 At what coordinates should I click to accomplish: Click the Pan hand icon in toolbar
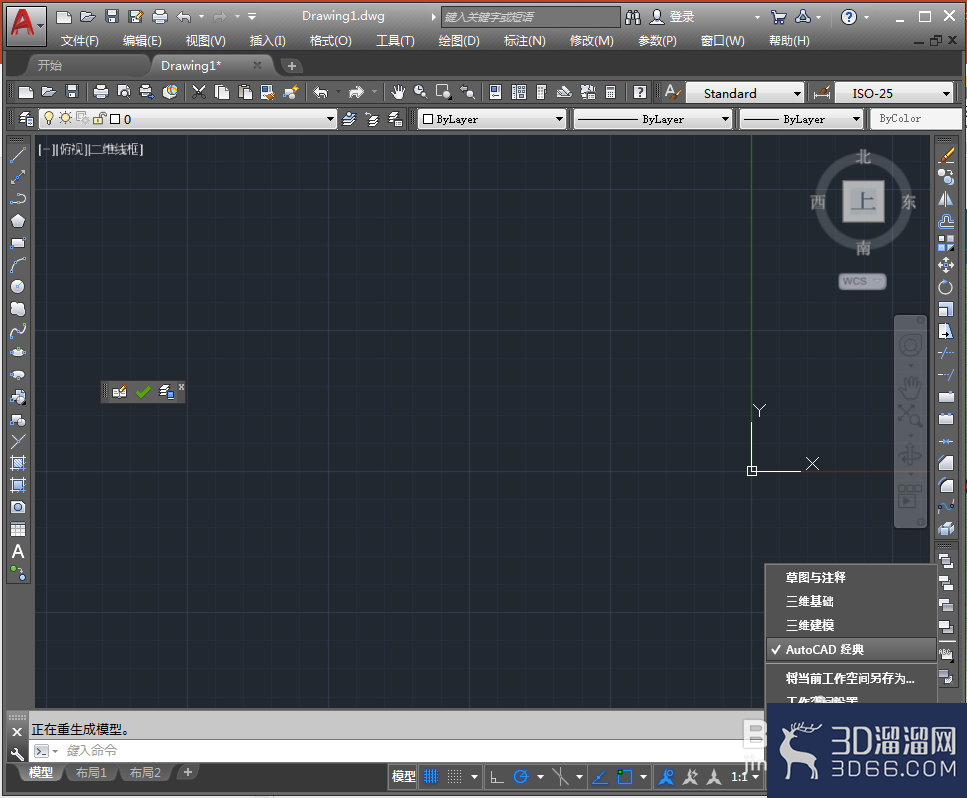398,93
